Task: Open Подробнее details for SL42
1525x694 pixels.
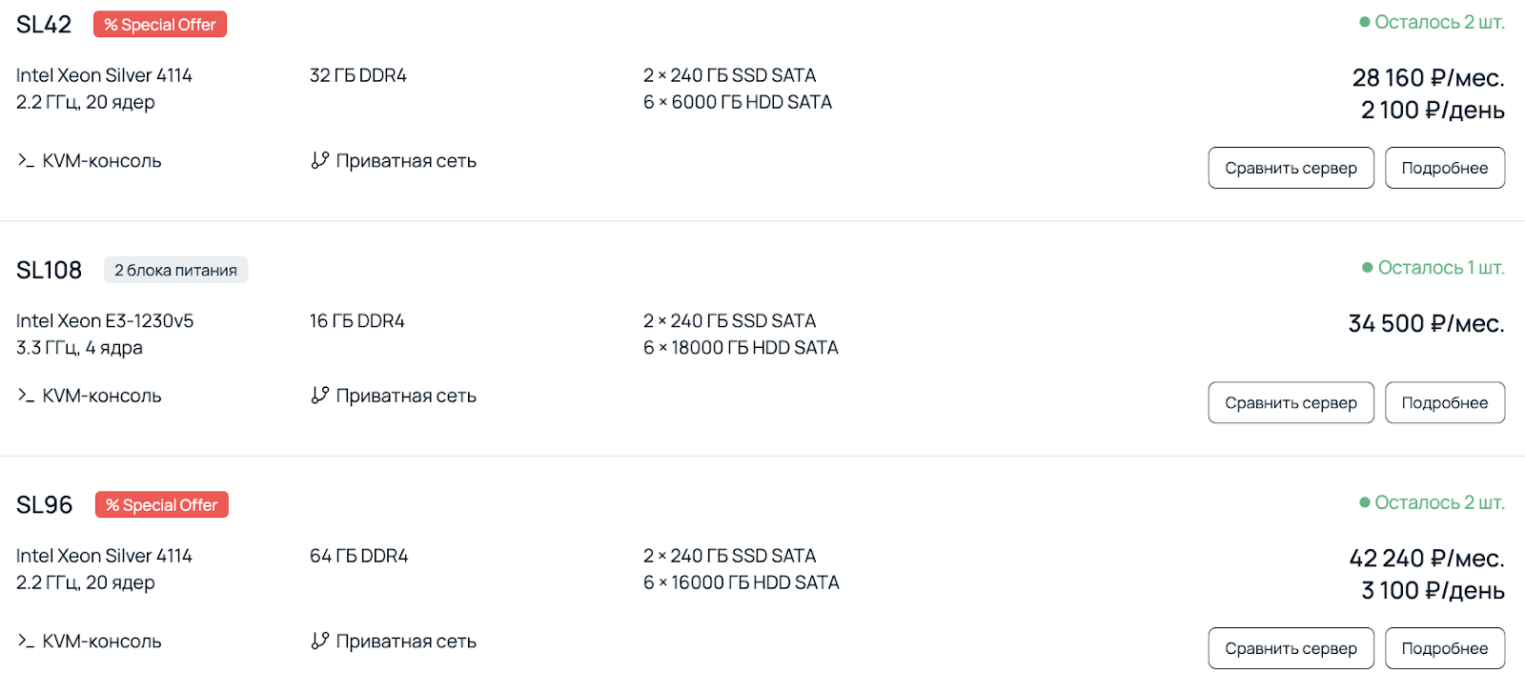Action: point(1444,168)
